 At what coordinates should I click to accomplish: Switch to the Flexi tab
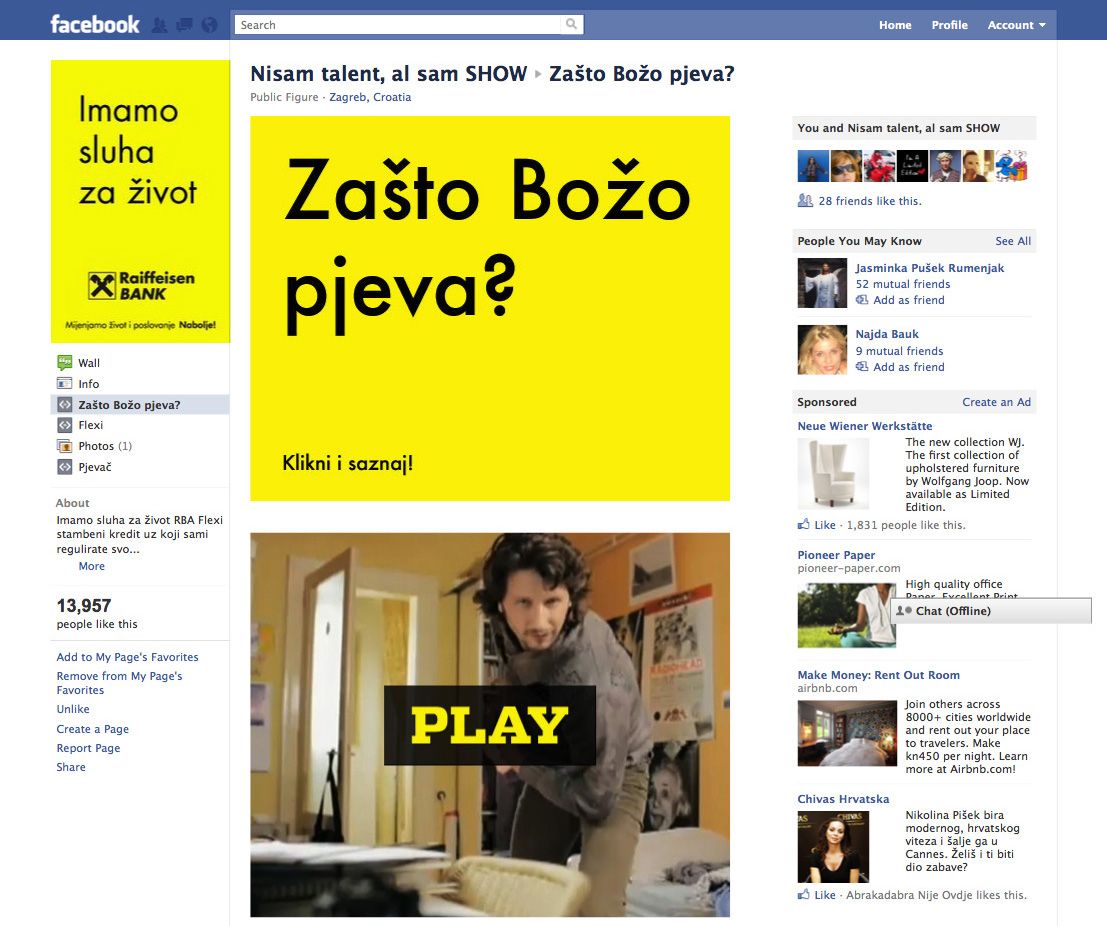[90, 425]
